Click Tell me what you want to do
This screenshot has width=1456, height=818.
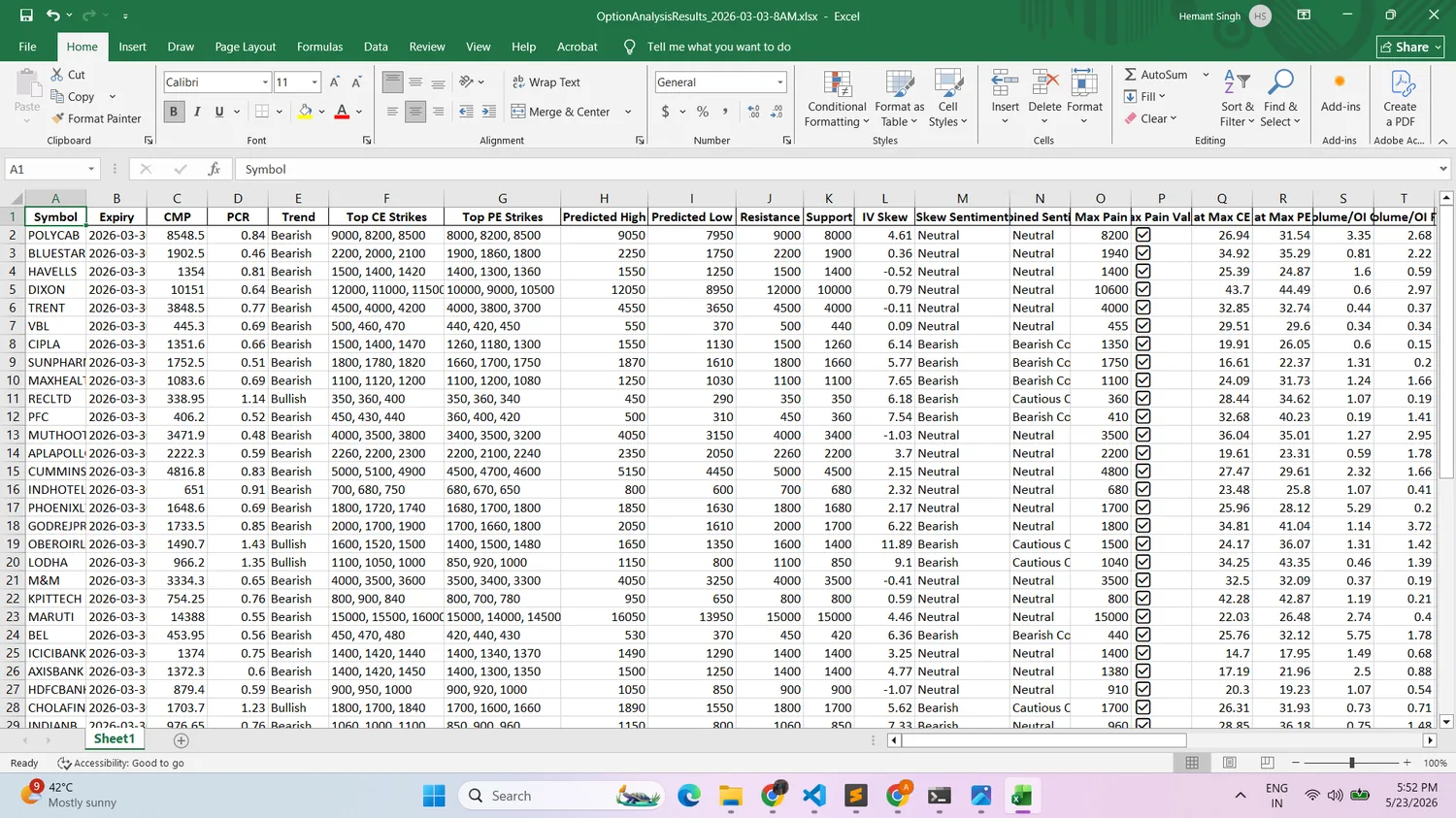click(718, 47)
